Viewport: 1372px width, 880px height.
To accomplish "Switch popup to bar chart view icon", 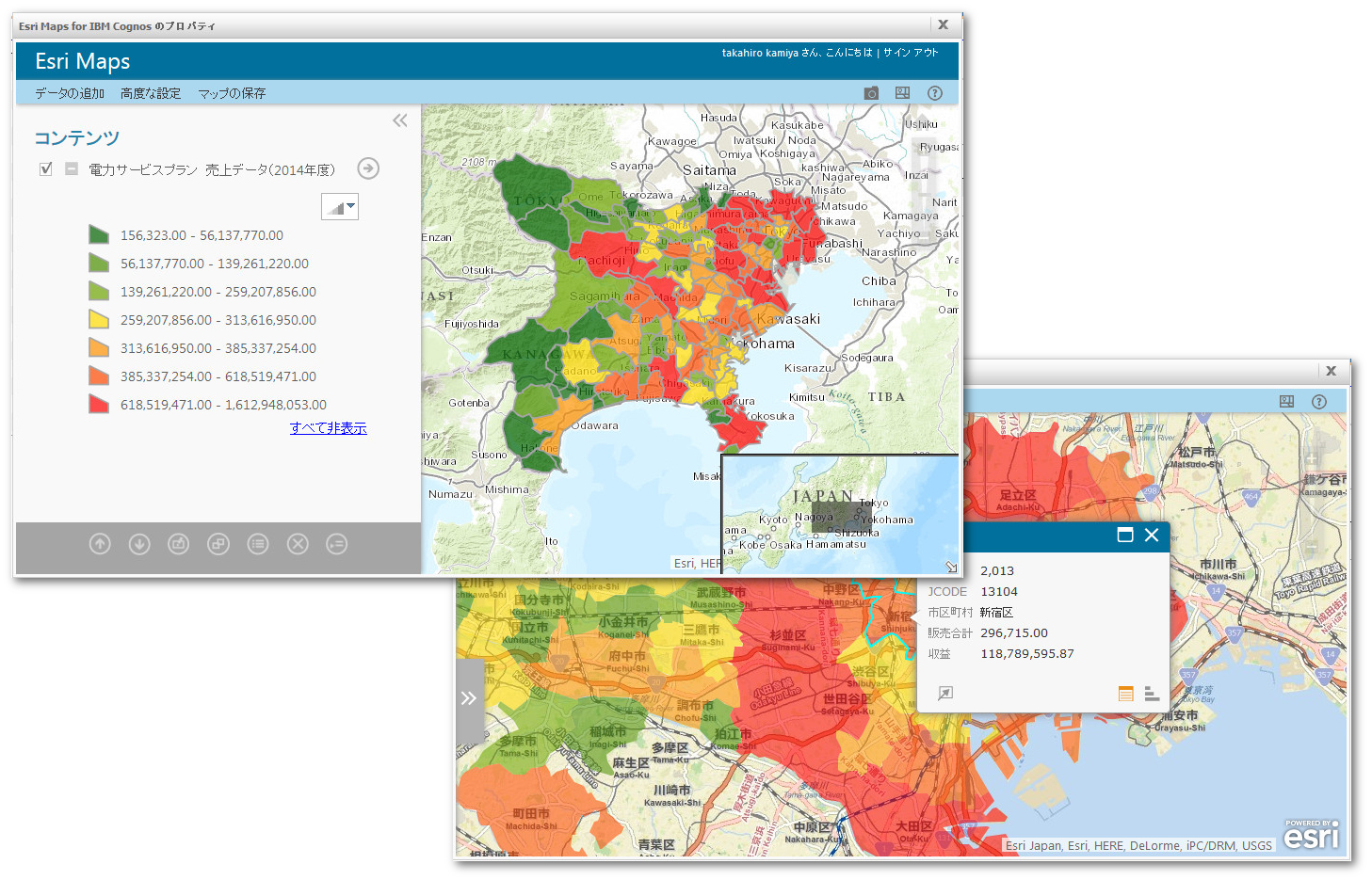I will point(1152,694).
